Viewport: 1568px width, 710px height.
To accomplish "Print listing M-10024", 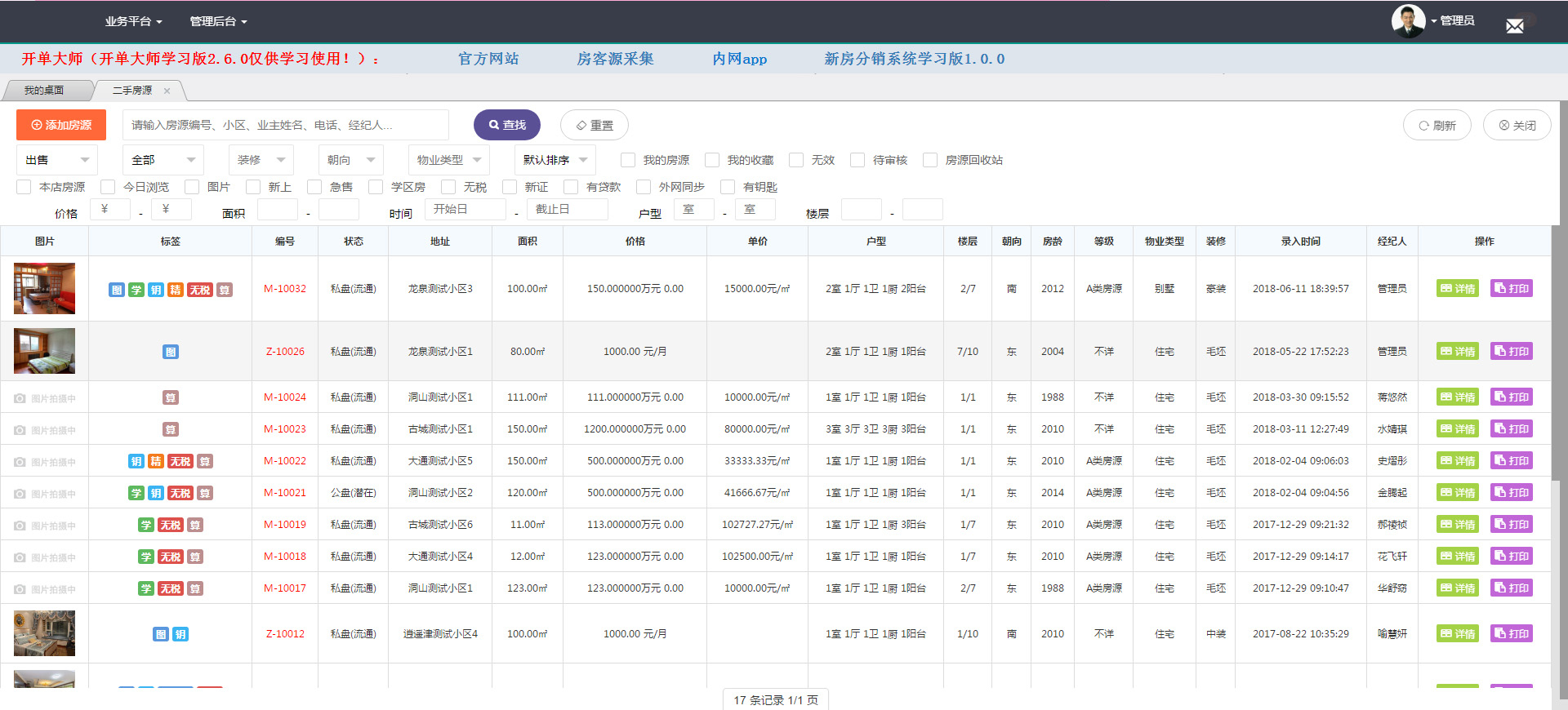I will [1511, 397].
